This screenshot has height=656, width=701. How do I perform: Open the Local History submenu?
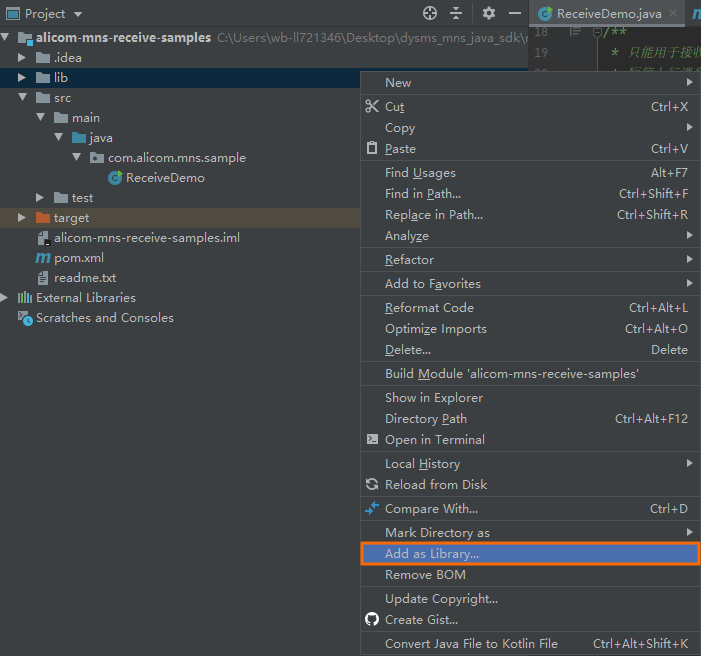[530, 464]
